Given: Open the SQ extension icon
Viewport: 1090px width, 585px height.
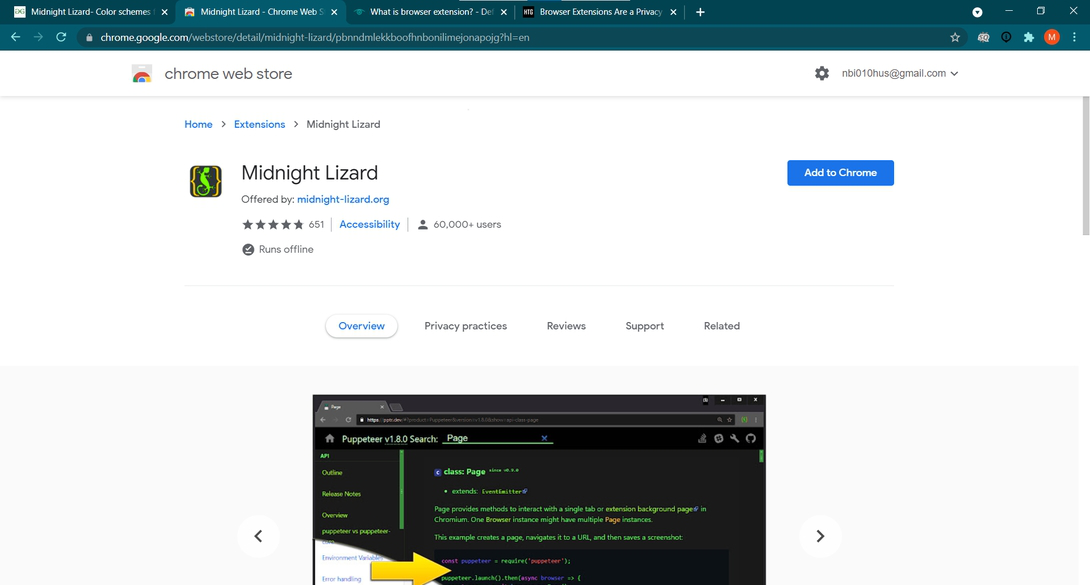Looking at the screenshot, I should point(983,38).
